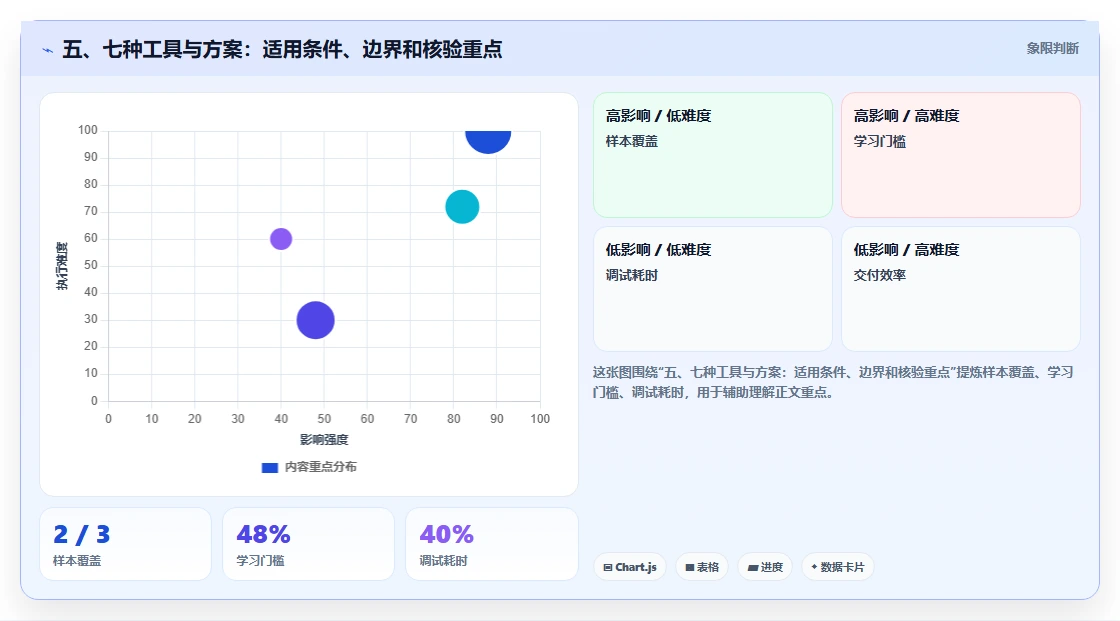
Task: Click the y-axis tick label 100
Action: point(88,130)
